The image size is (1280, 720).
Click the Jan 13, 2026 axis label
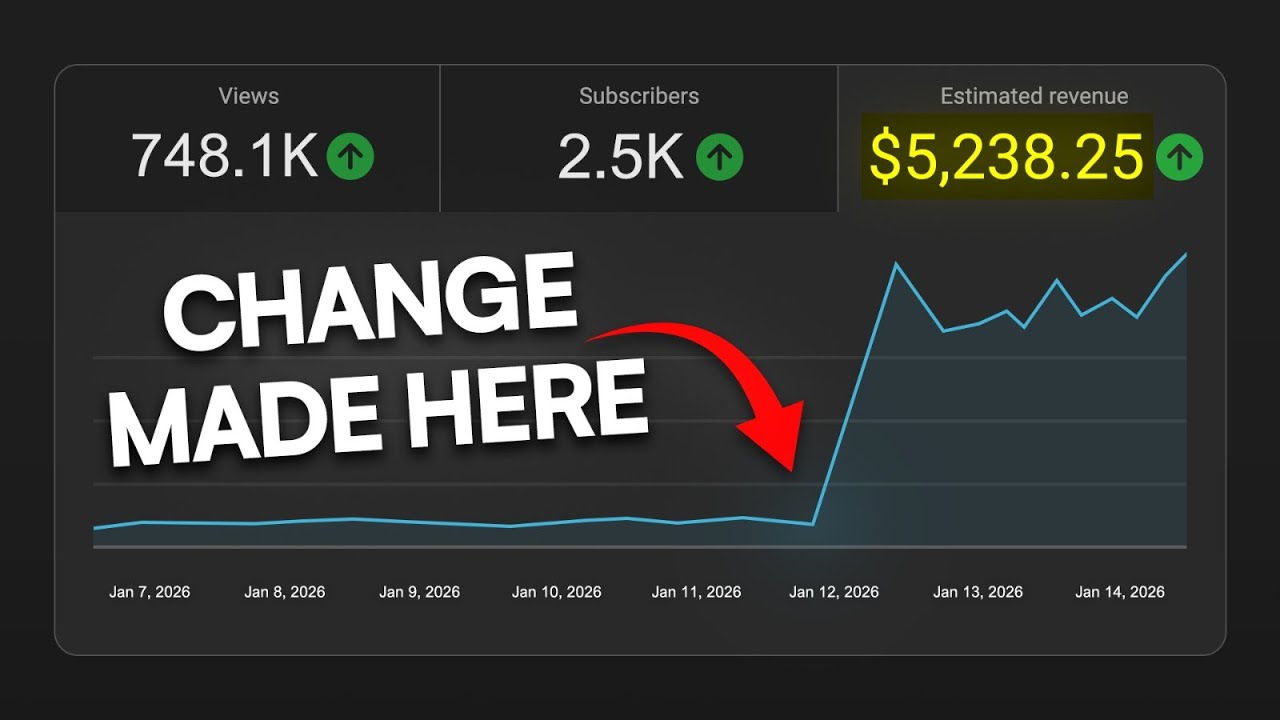pos(978,592)
